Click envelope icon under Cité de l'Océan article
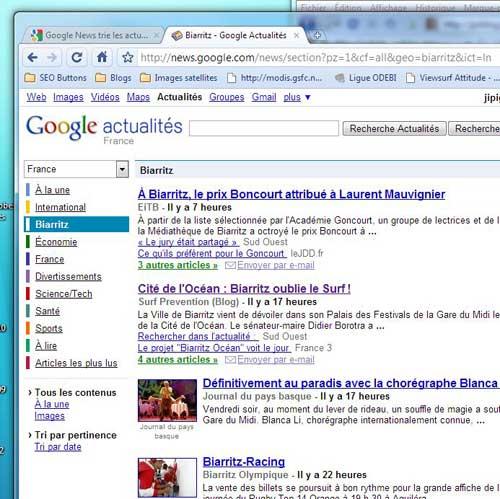Viewport: 500px width, 499px height. pyautogui.click(x=230, y=360)
